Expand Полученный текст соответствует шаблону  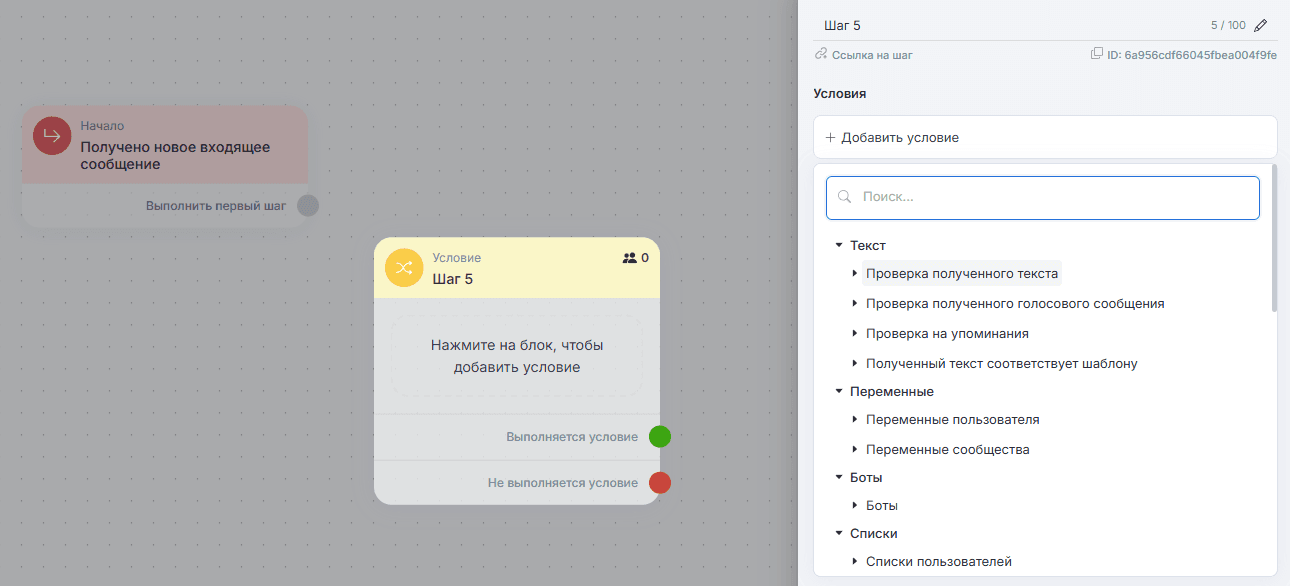pyautogui.click(x=855, y=363)
